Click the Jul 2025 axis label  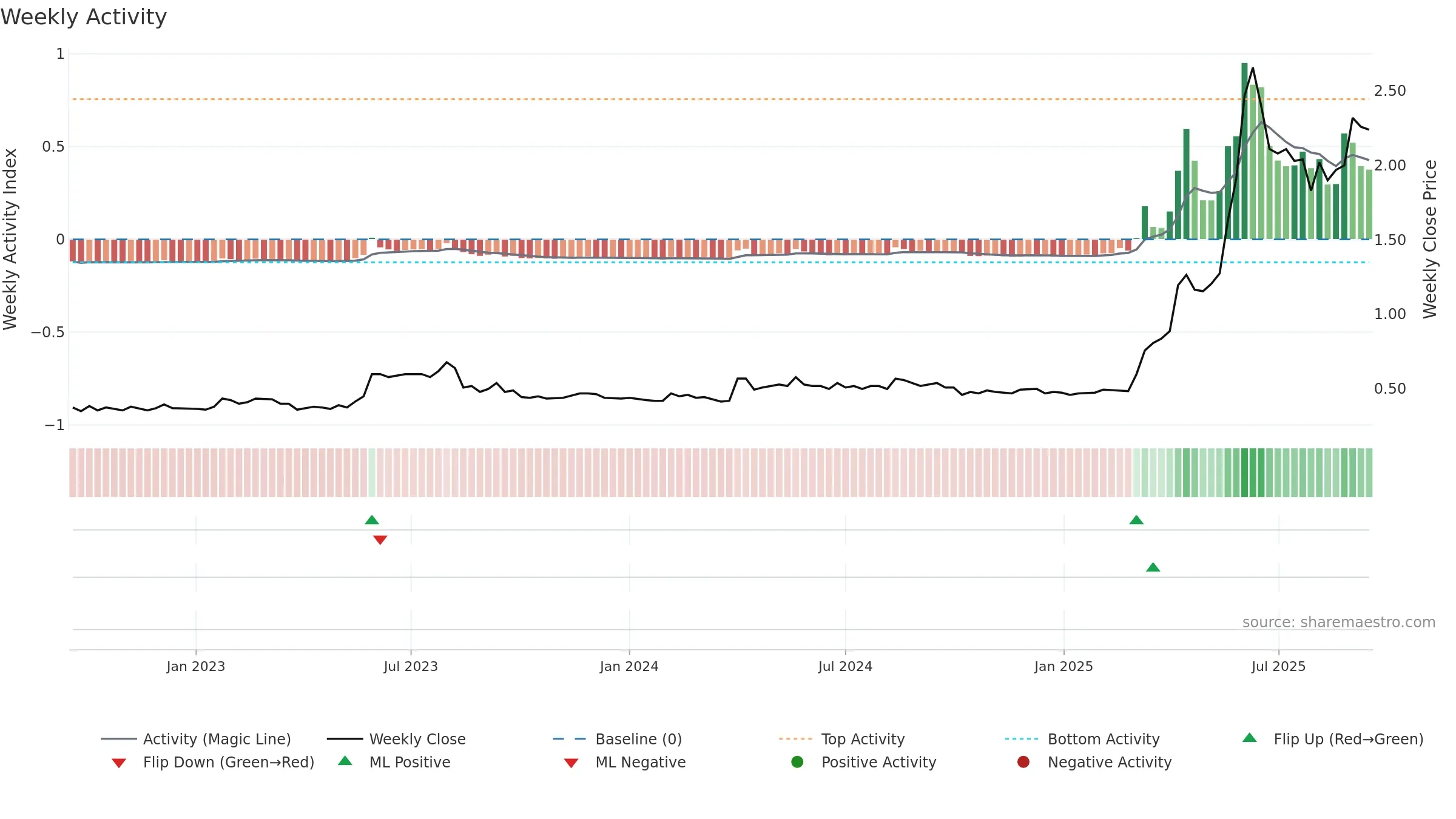[x=1278, y=666]
